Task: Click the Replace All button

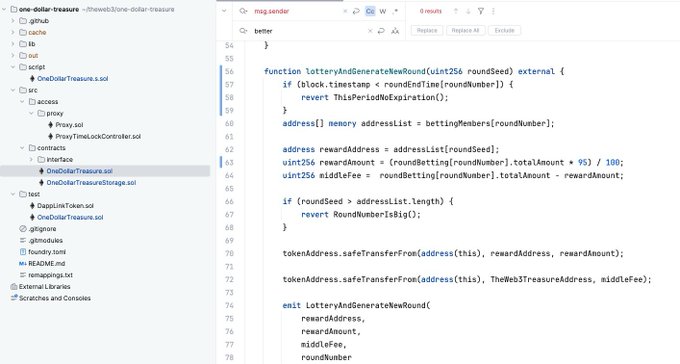Action: (465, 30)
